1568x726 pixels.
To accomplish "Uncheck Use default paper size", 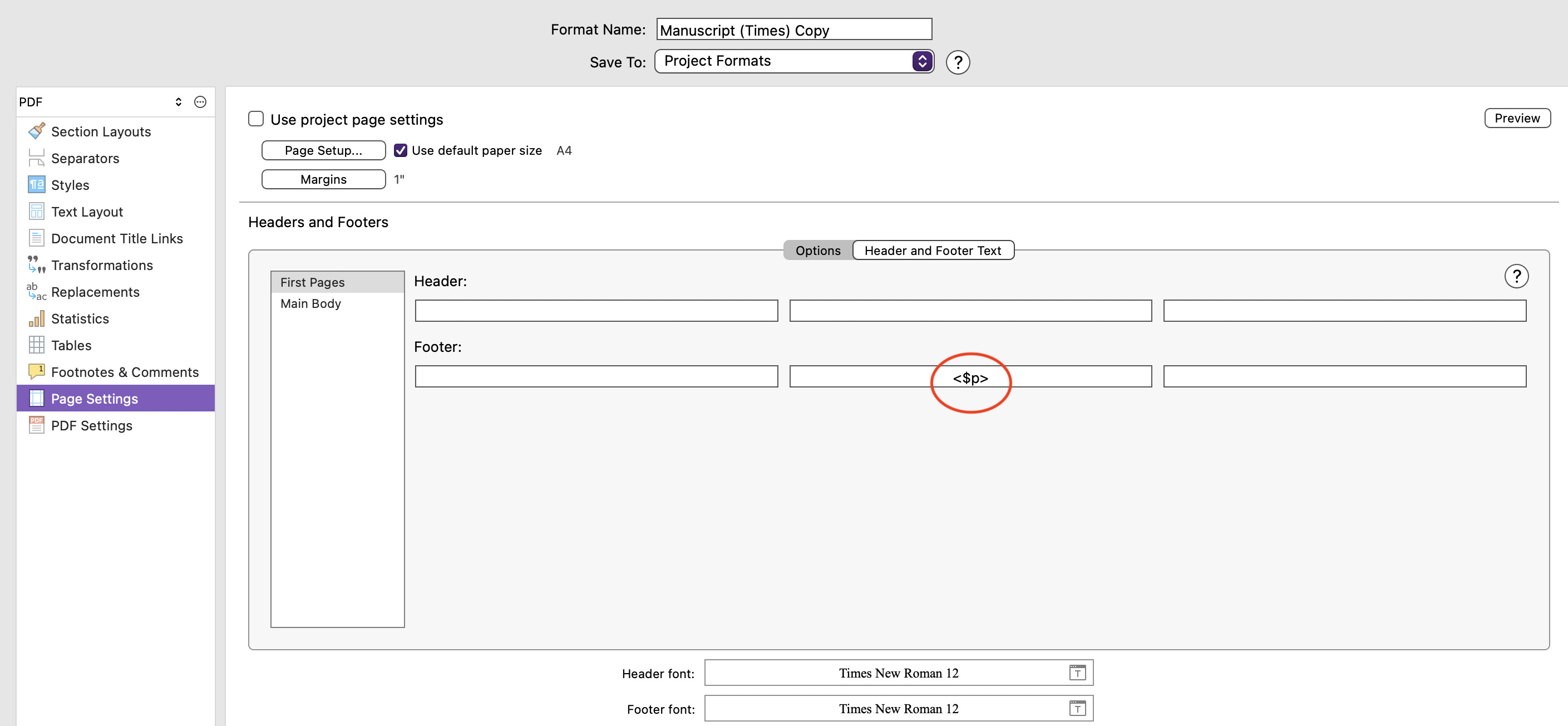I will pos(401,150).
